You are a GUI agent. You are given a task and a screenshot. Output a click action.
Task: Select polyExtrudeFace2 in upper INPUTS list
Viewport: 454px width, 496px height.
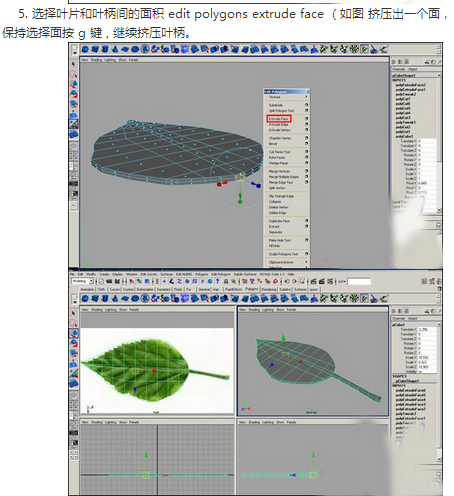[x=411, y=85]
